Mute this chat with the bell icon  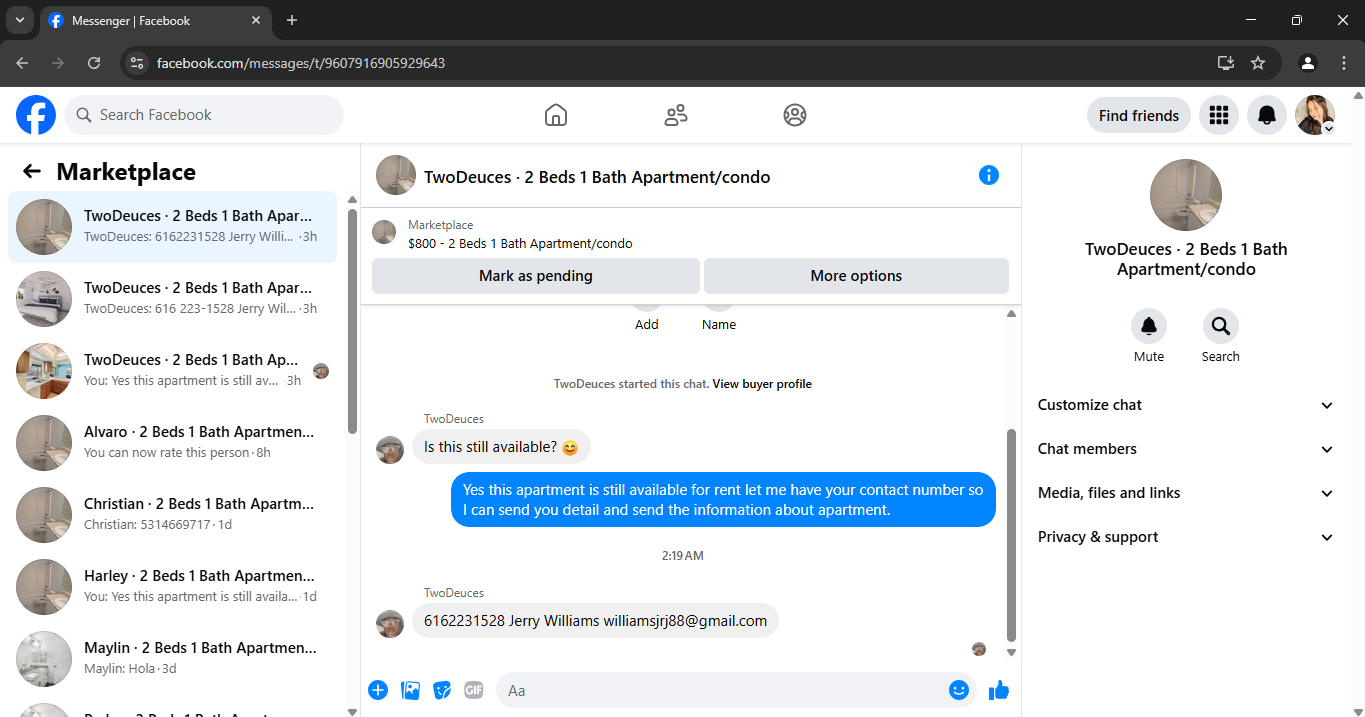click(x=1149, y=326)
